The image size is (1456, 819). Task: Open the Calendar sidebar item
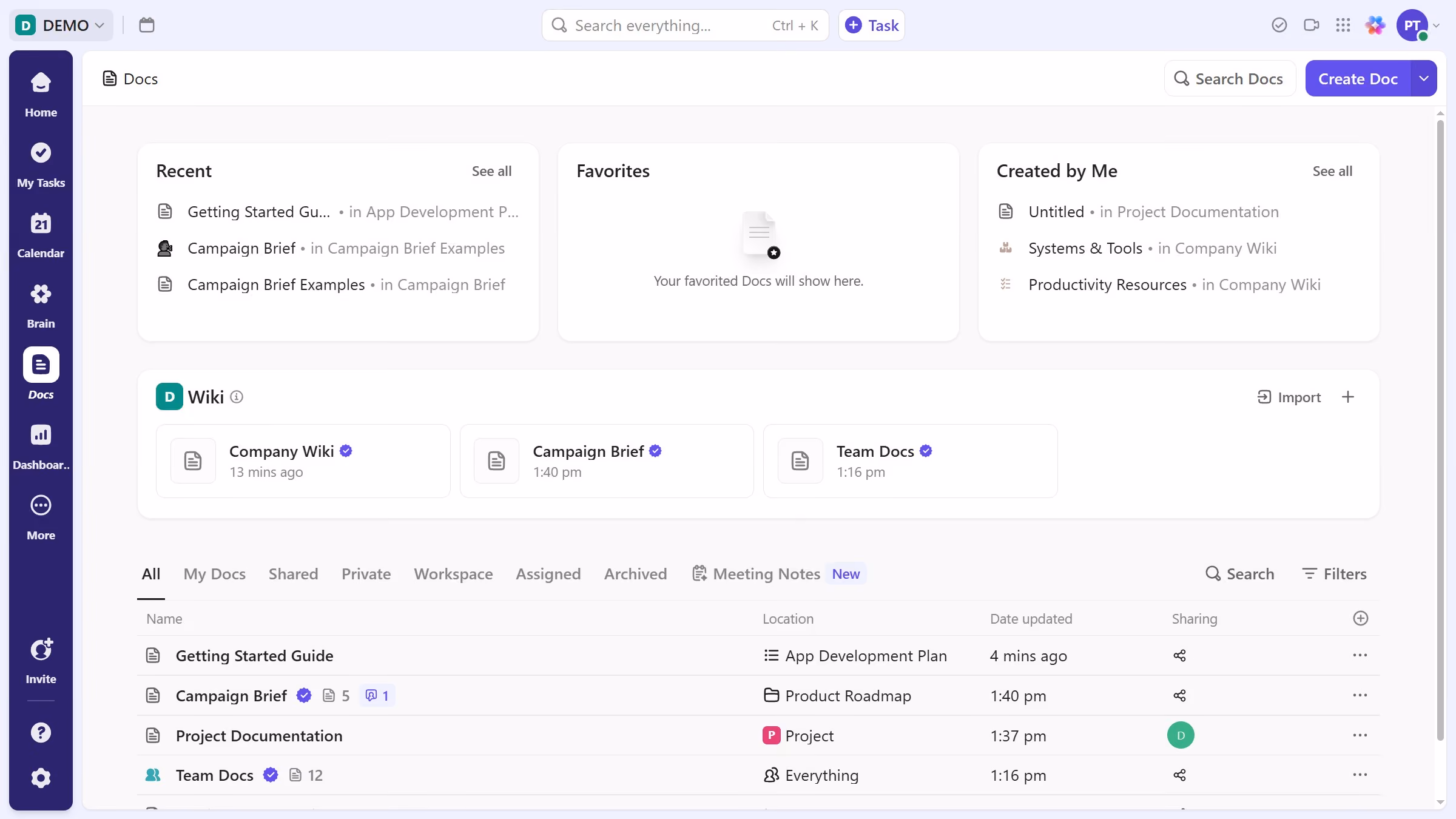point(41,235)
